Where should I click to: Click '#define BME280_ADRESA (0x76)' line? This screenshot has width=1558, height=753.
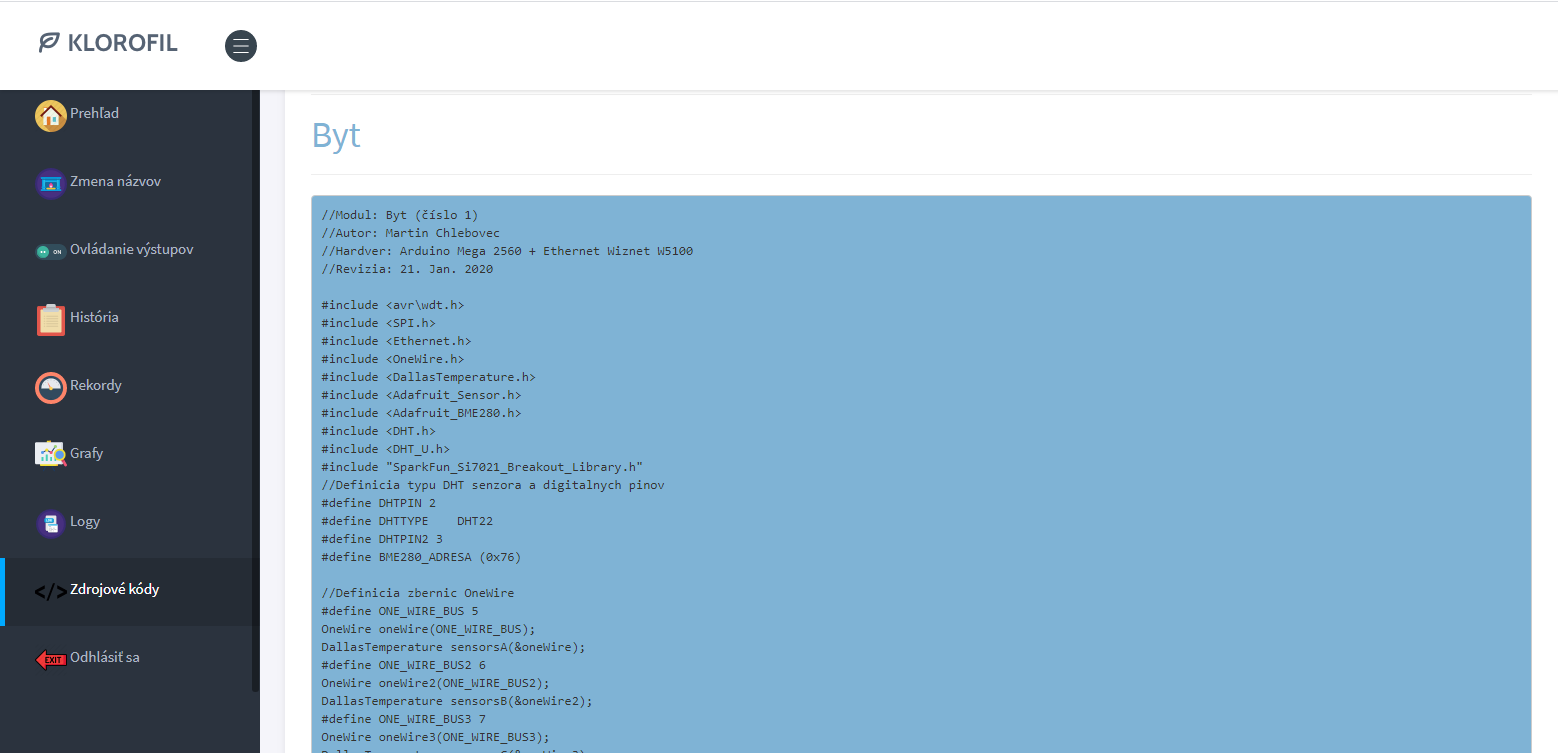pos(421,557)
